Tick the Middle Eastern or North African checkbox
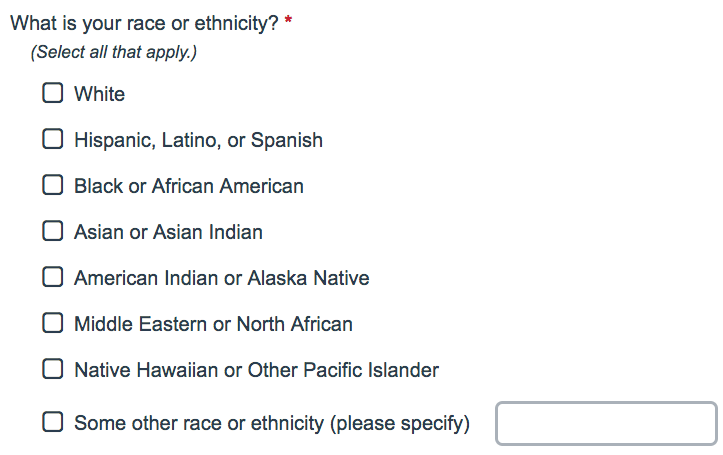 point(53,323)
